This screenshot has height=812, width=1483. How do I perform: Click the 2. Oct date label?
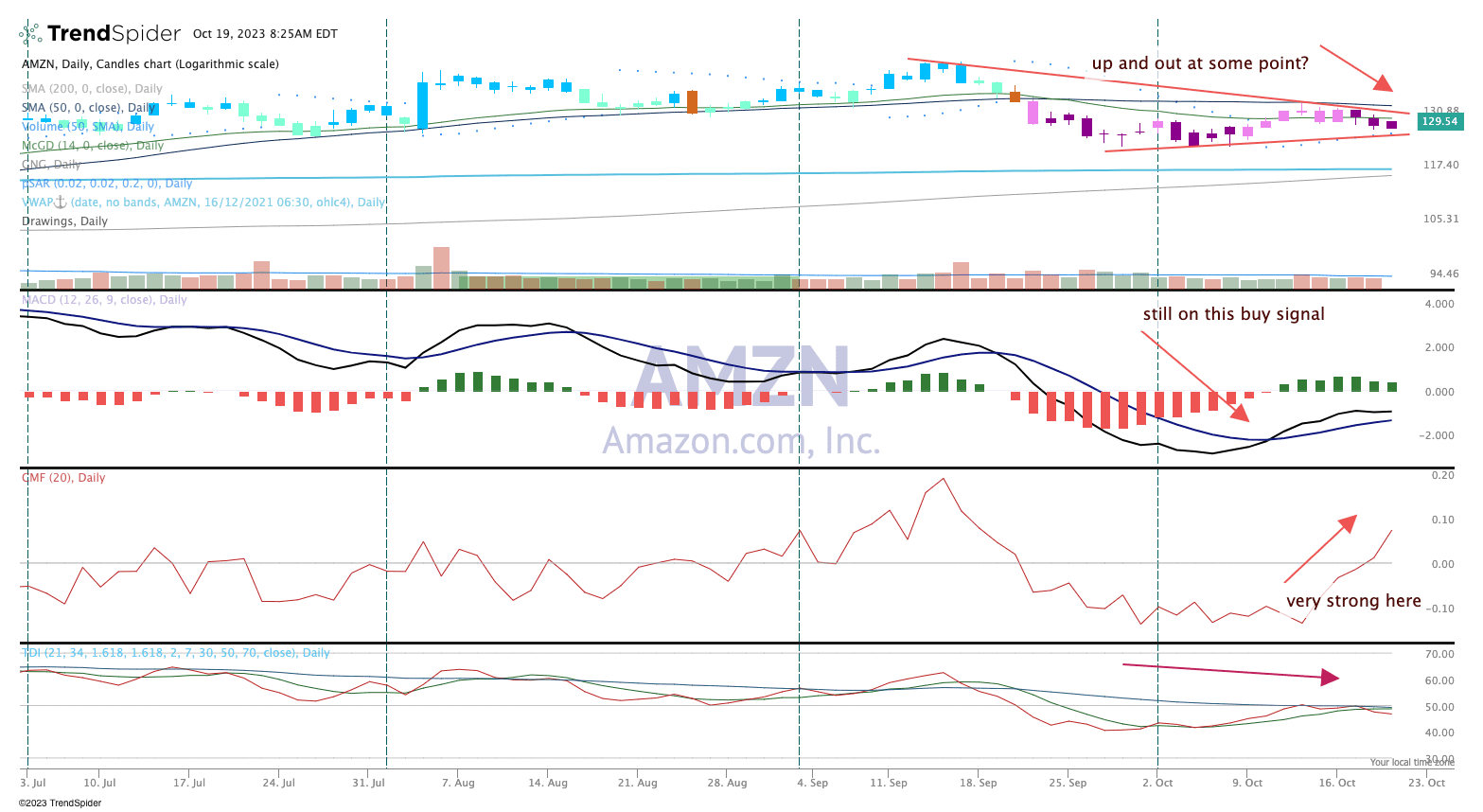tap(1157, 783)
